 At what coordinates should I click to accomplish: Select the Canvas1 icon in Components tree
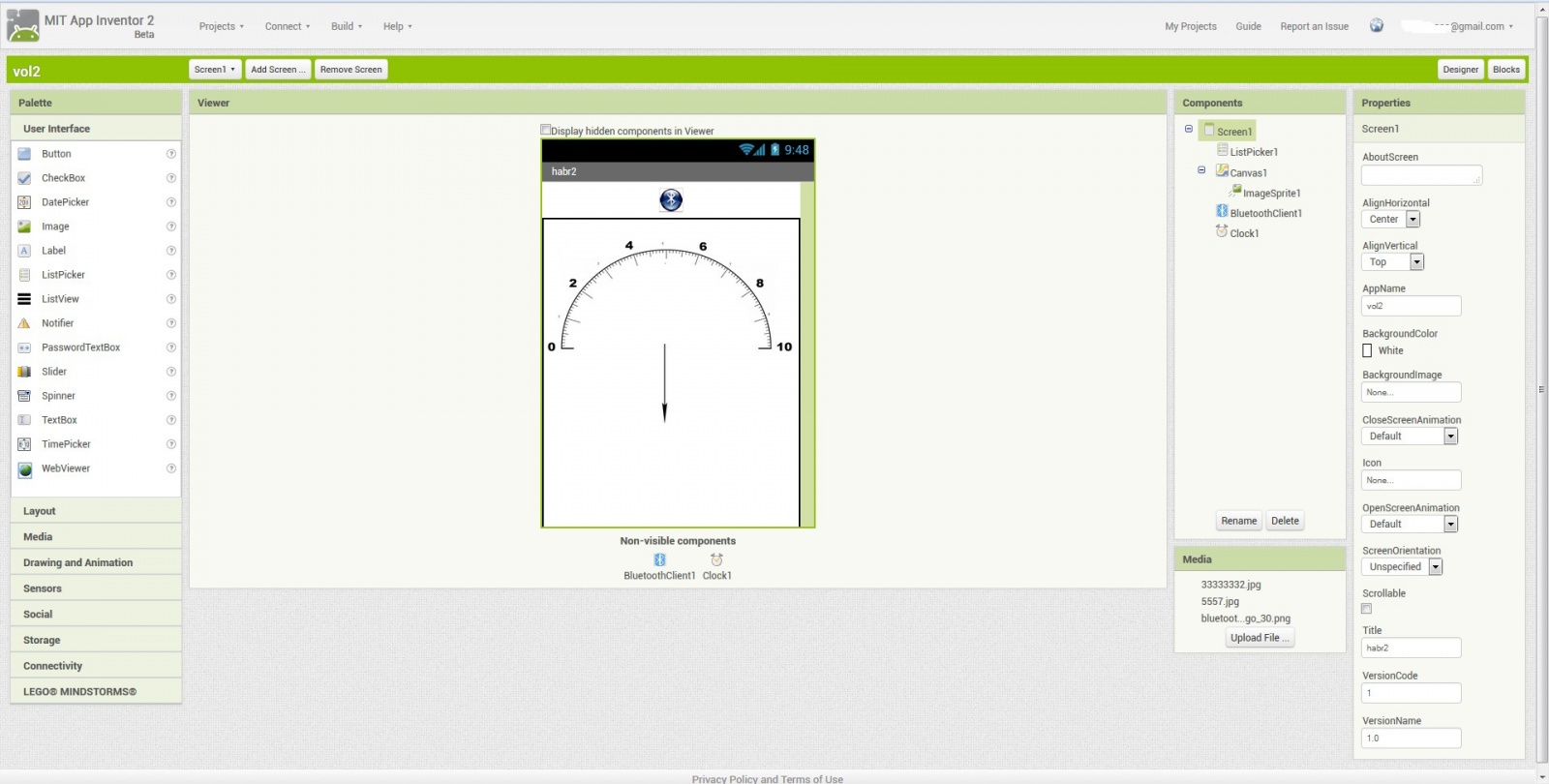(x=1222, y=171)
